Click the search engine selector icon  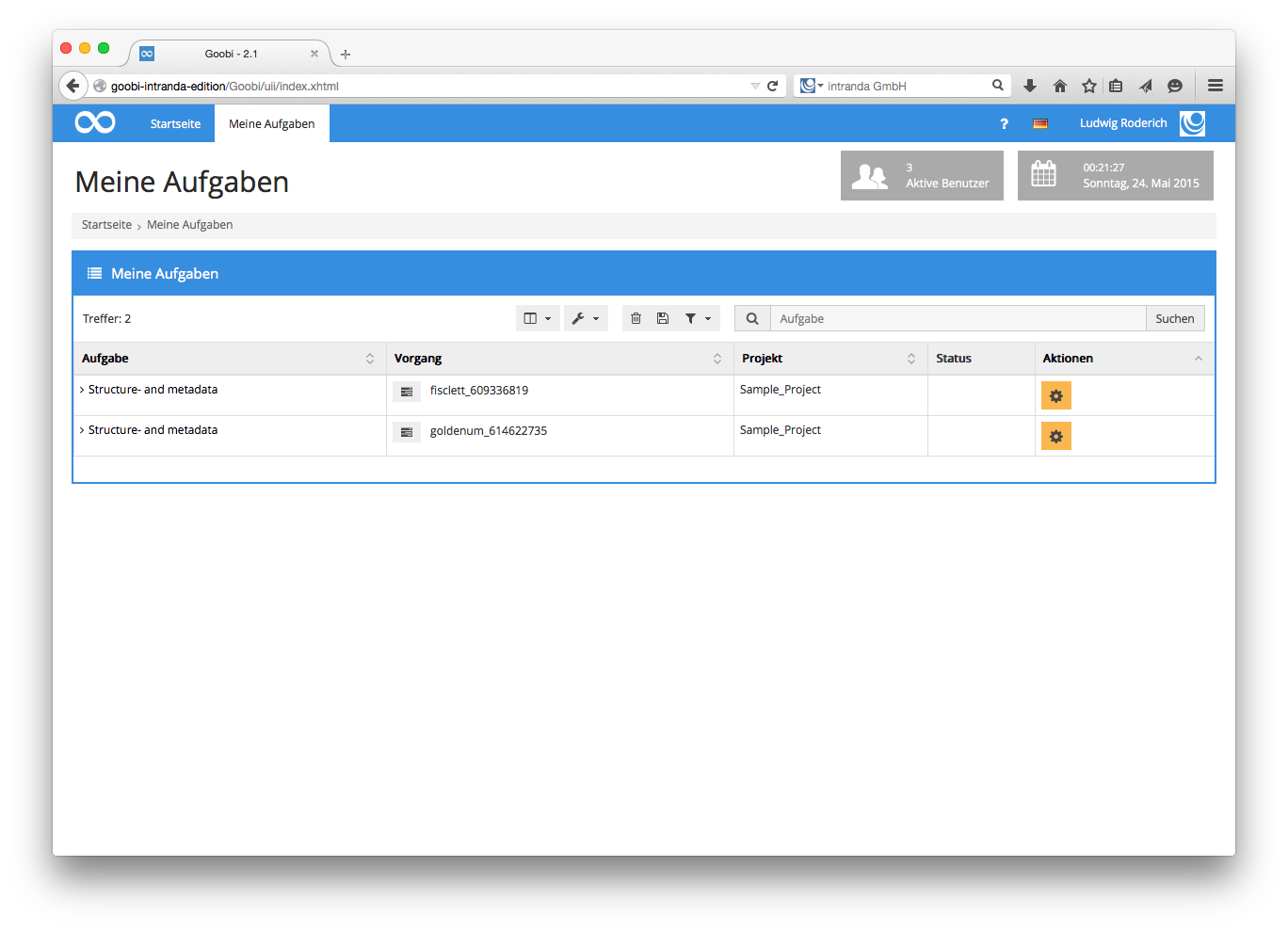click(811, 86)
